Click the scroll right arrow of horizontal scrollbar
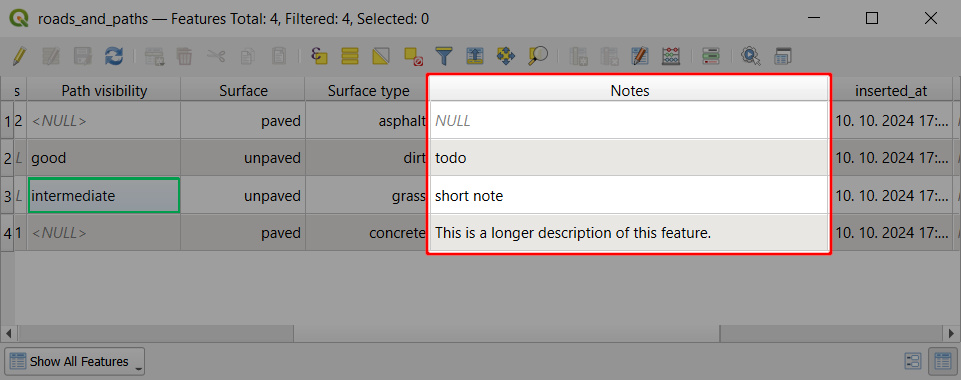 point(952,333)
